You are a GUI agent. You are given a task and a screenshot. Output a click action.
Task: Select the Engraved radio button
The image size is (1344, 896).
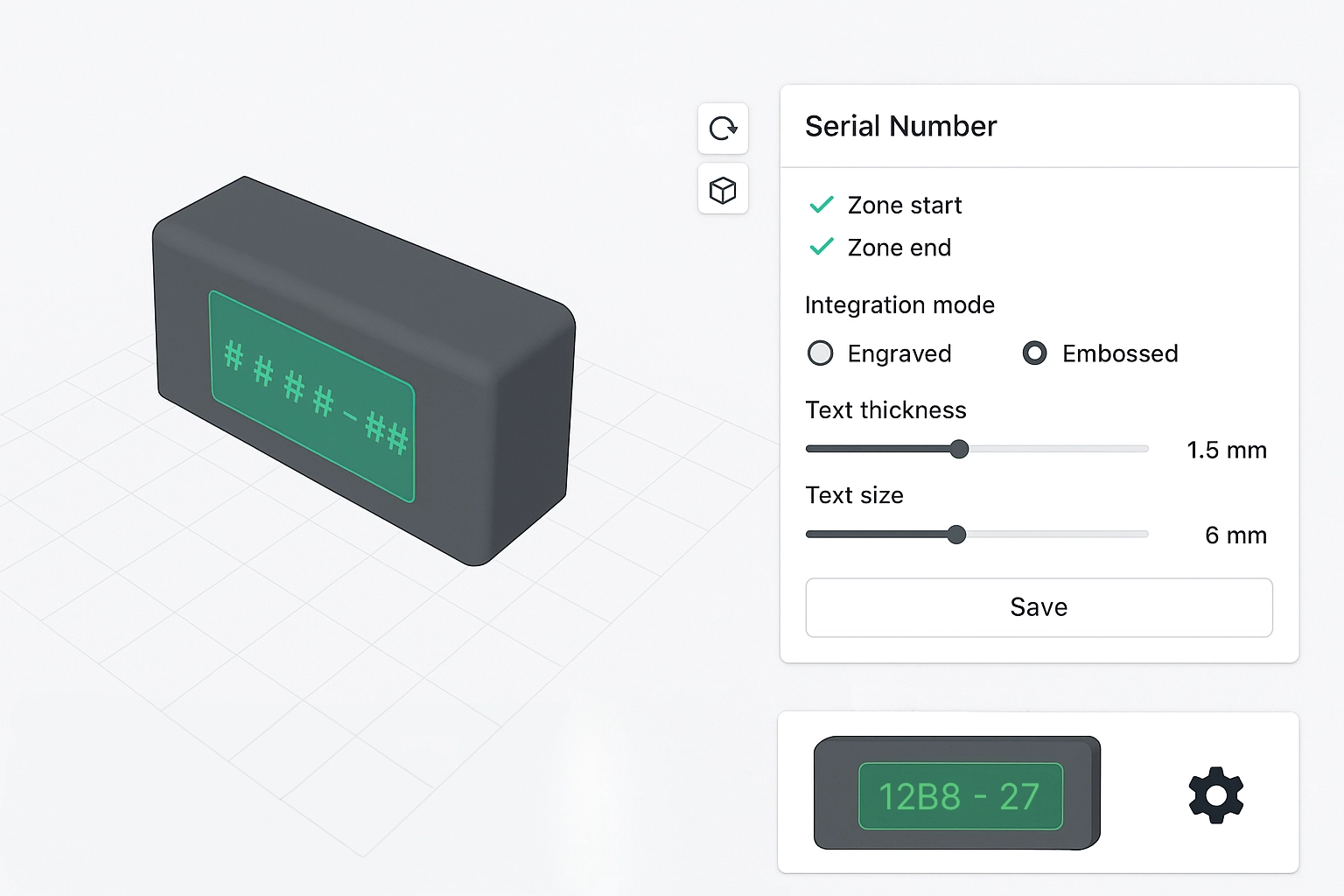(820, 353)
